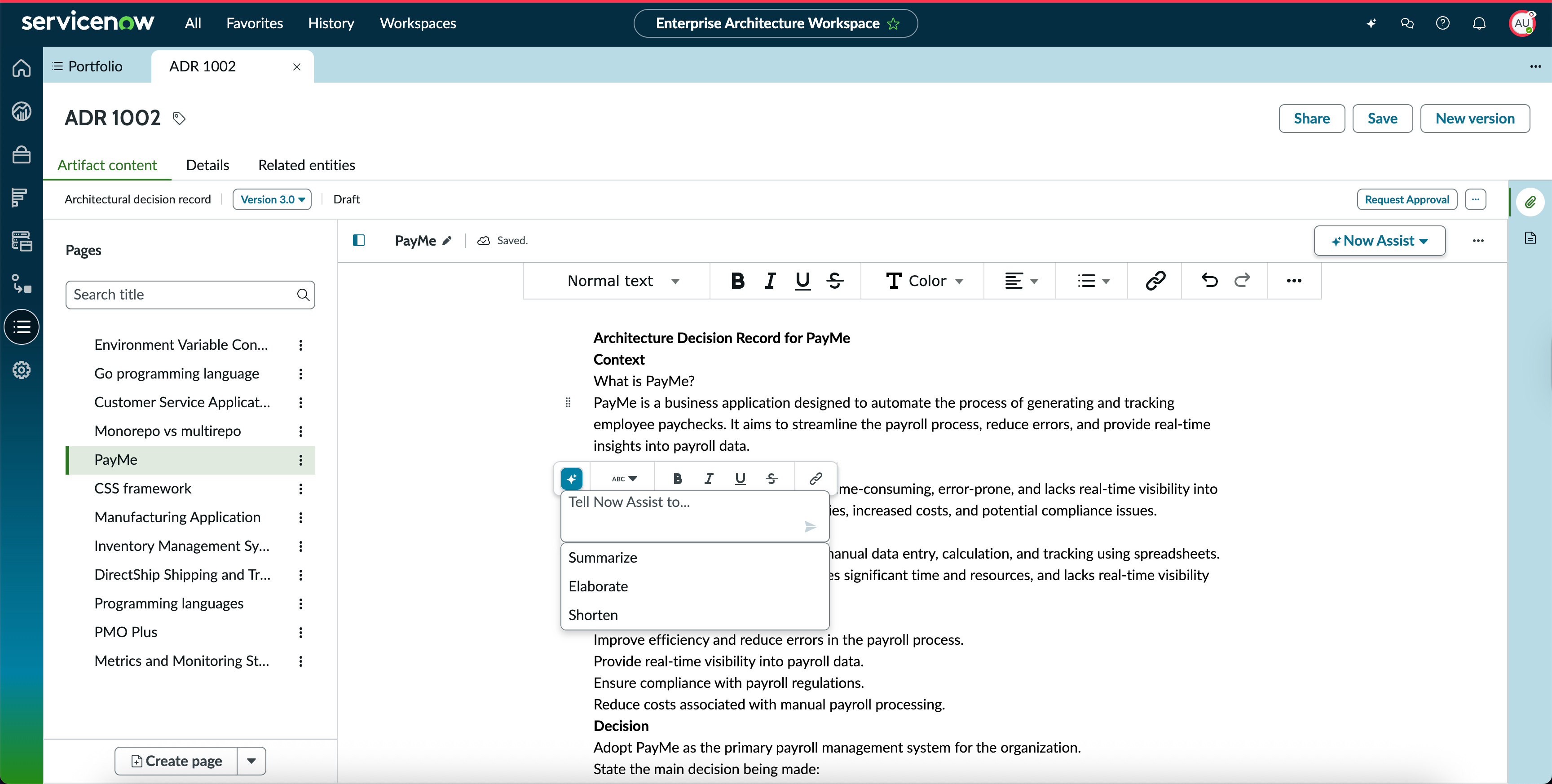Click the tag icon next to ADR 1002
The width and height of the screenshot is (1552, 784).
(x=179, y=118)
